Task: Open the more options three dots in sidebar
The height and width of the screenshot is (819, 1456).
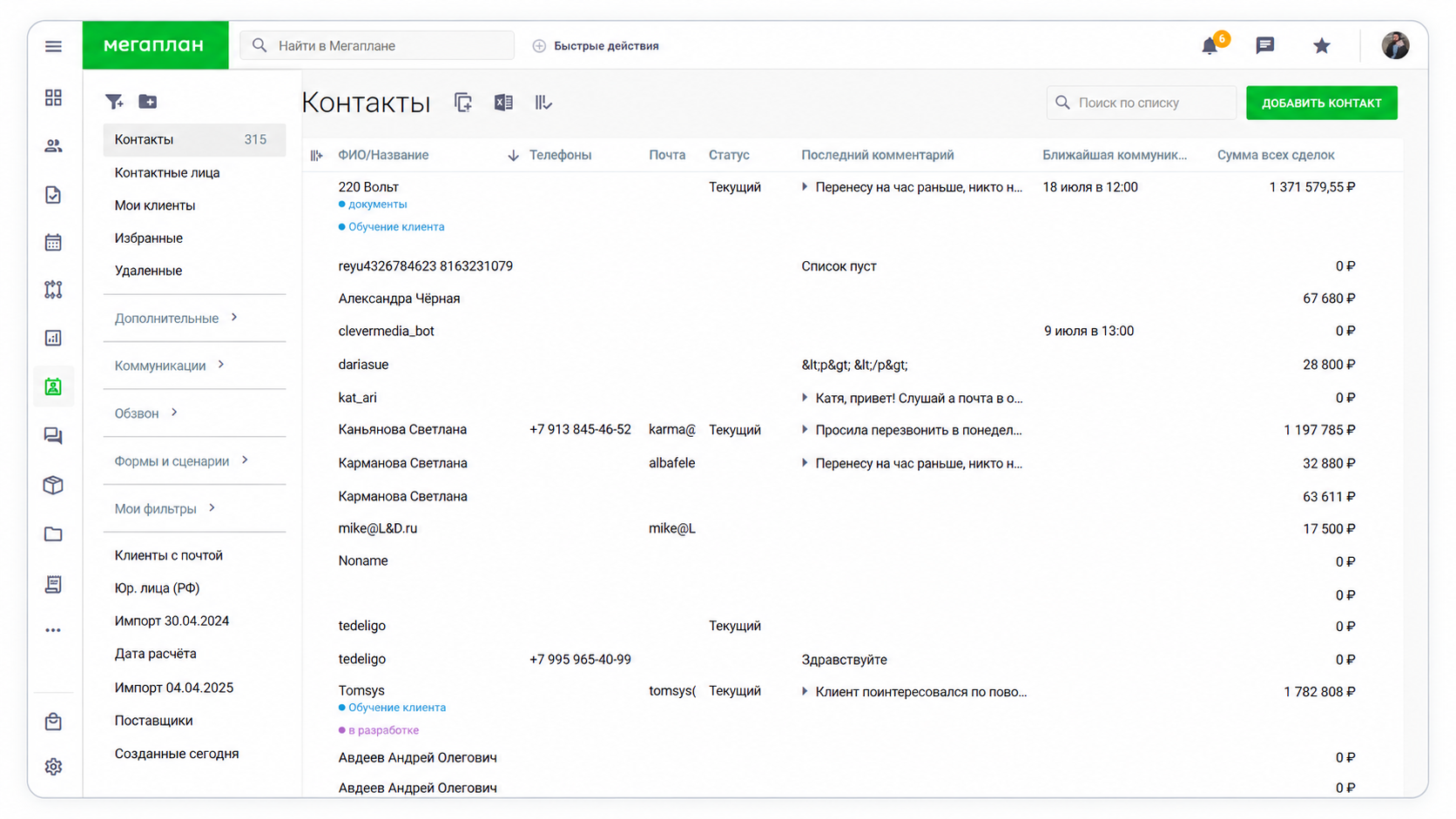Action: (x=53, y=630)
